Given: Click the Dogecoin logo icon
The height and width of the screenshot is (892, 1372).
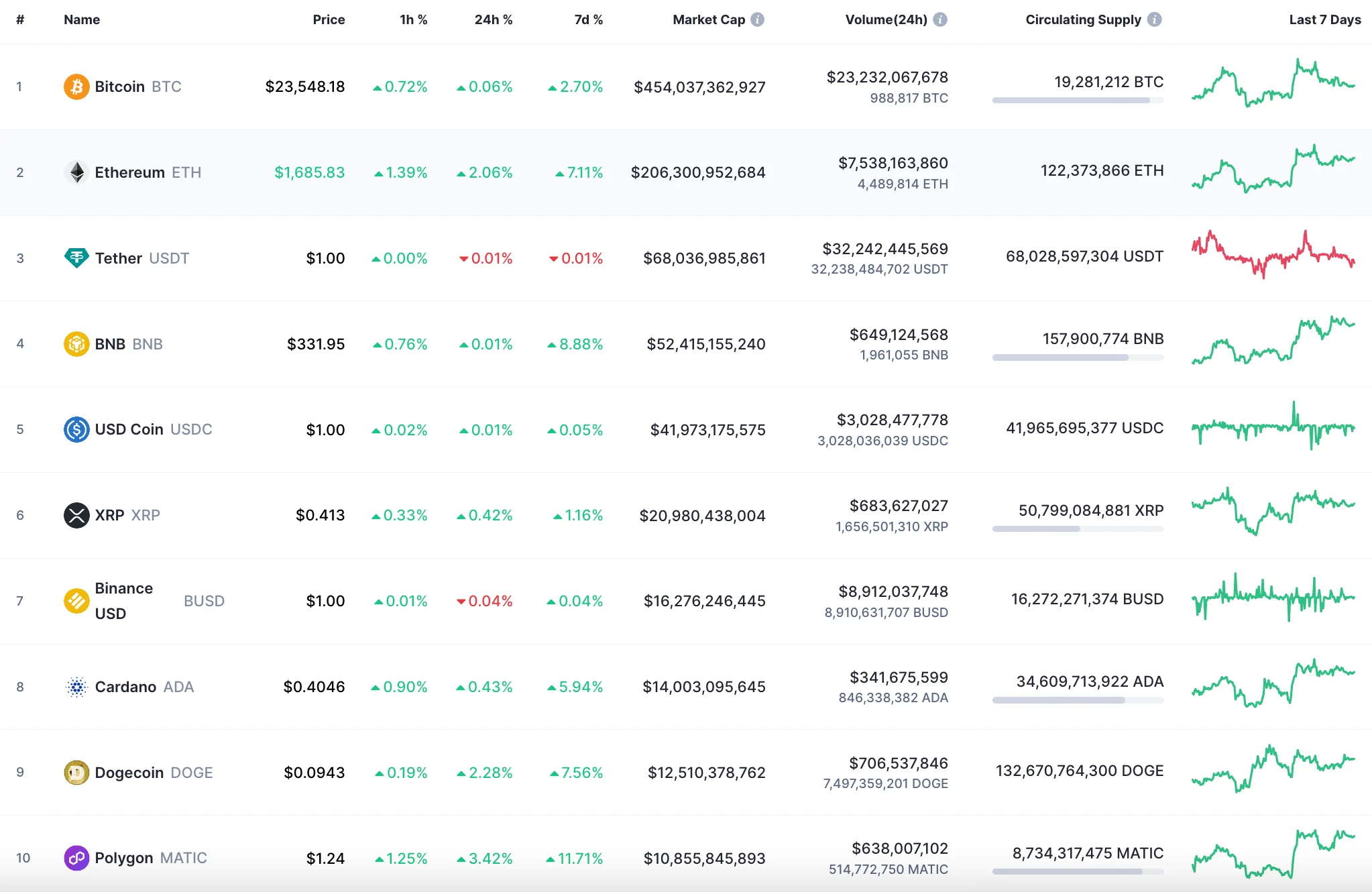Looking at the screenshot, I should [77, 772].
